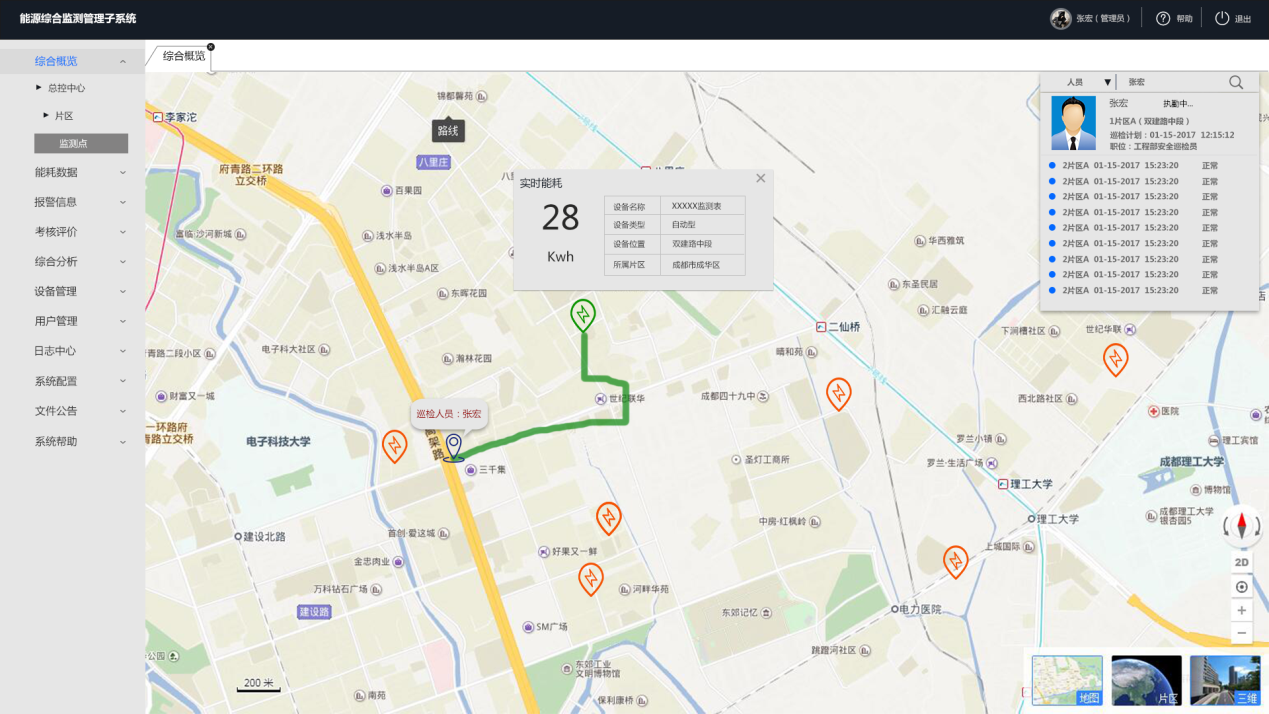Expand the 报警信息 sidebar menu

[x=80, y=202]
